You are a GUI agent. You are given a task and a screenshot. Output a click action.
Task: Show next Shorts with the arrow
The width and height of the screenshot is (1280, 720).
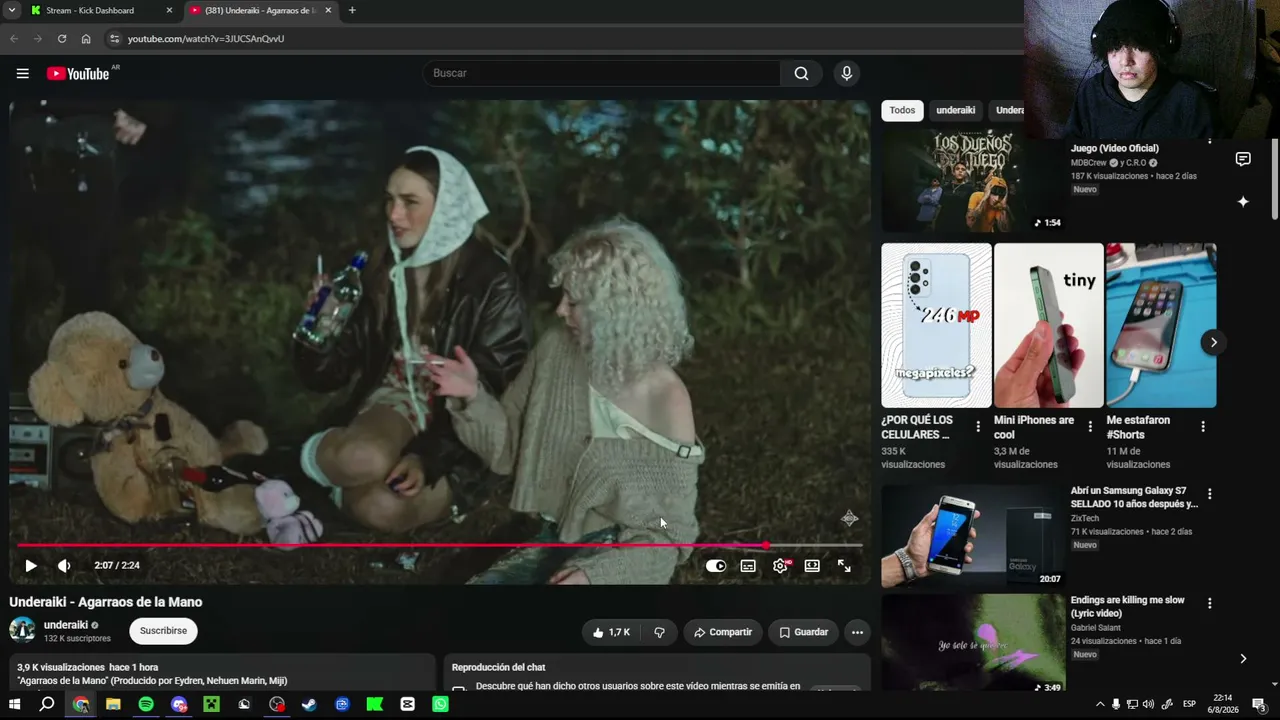(1213, 342)
